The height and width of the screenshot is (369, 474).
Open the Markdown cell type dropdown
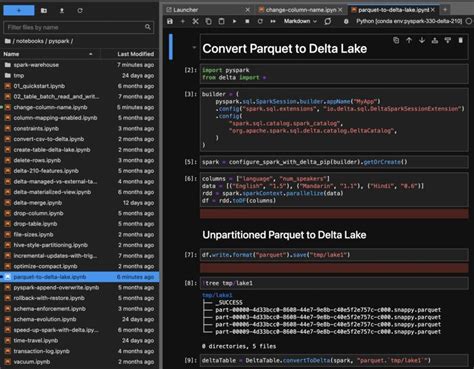click(x=300, y=21)
